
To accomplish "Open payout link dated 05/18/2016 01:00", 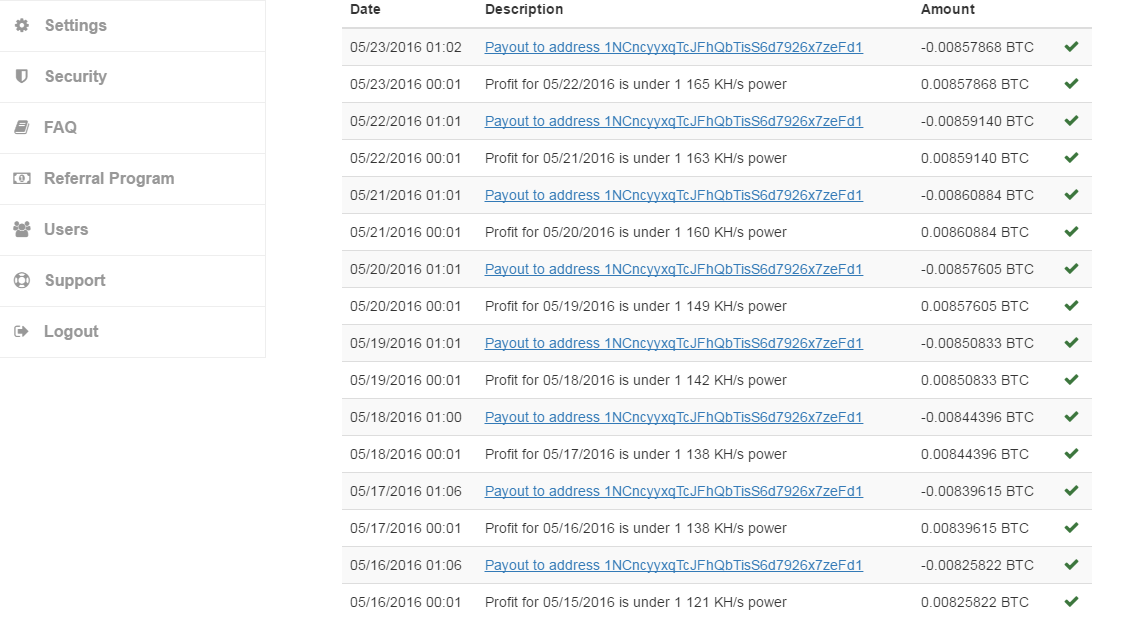I will pyautogui.click(x=673, y=417).
